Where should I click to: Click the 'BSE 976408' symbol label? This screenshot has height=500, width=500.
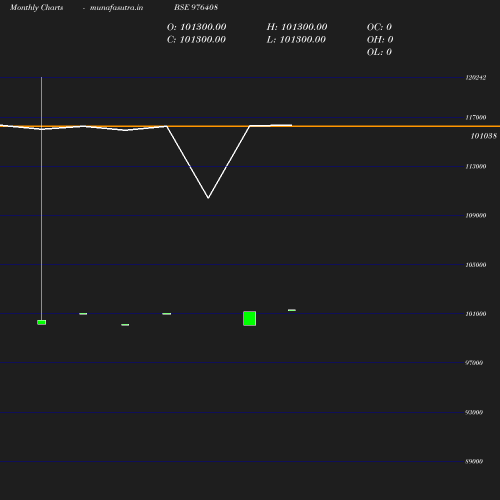coord(196,7)
